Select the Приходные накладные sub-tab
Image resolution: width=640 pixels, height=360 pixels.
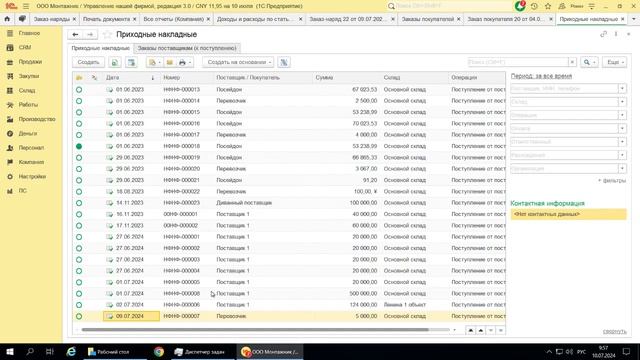[x=100, y=48]
